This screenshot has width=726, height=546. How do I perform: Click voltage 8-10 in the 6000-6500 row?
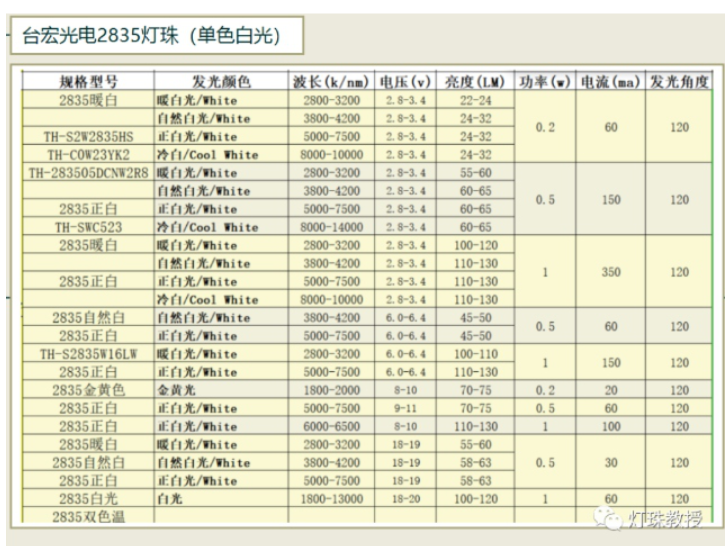pos(406,427)
